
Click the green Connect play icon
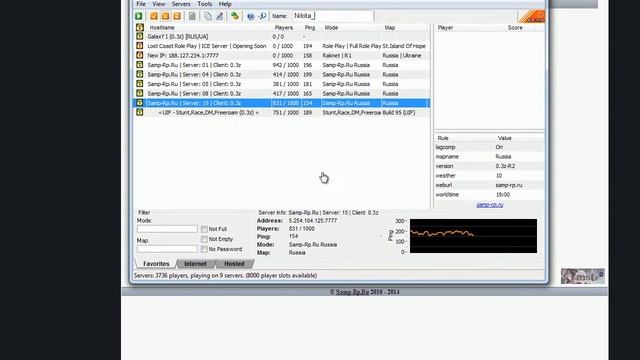click(x=139, y=16)
